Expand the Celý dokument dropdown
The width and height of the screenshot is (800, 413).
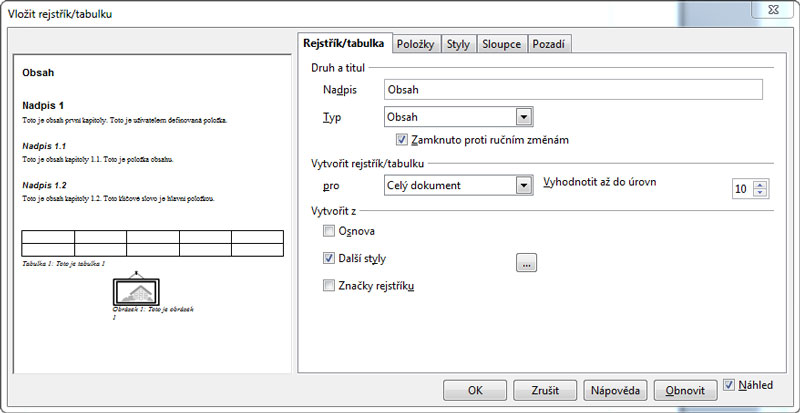[522, 185]
